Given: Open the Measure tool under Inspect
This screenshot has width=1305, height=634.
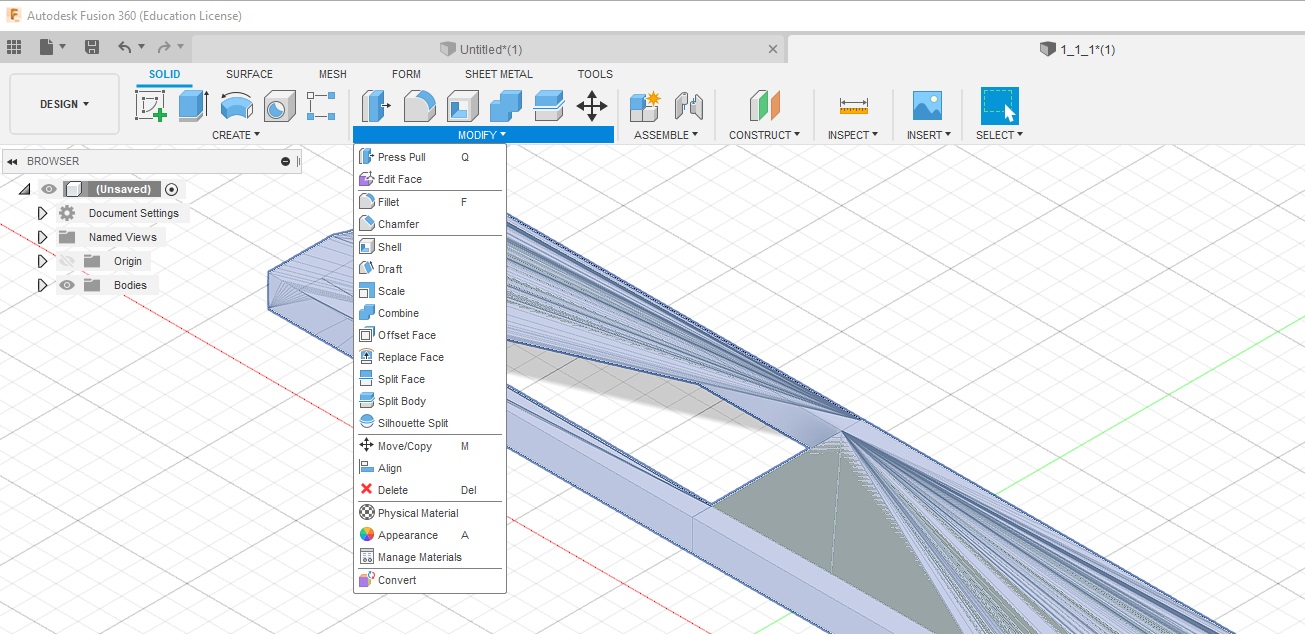Looking at the screenshot, I should (x=851, y=105).
